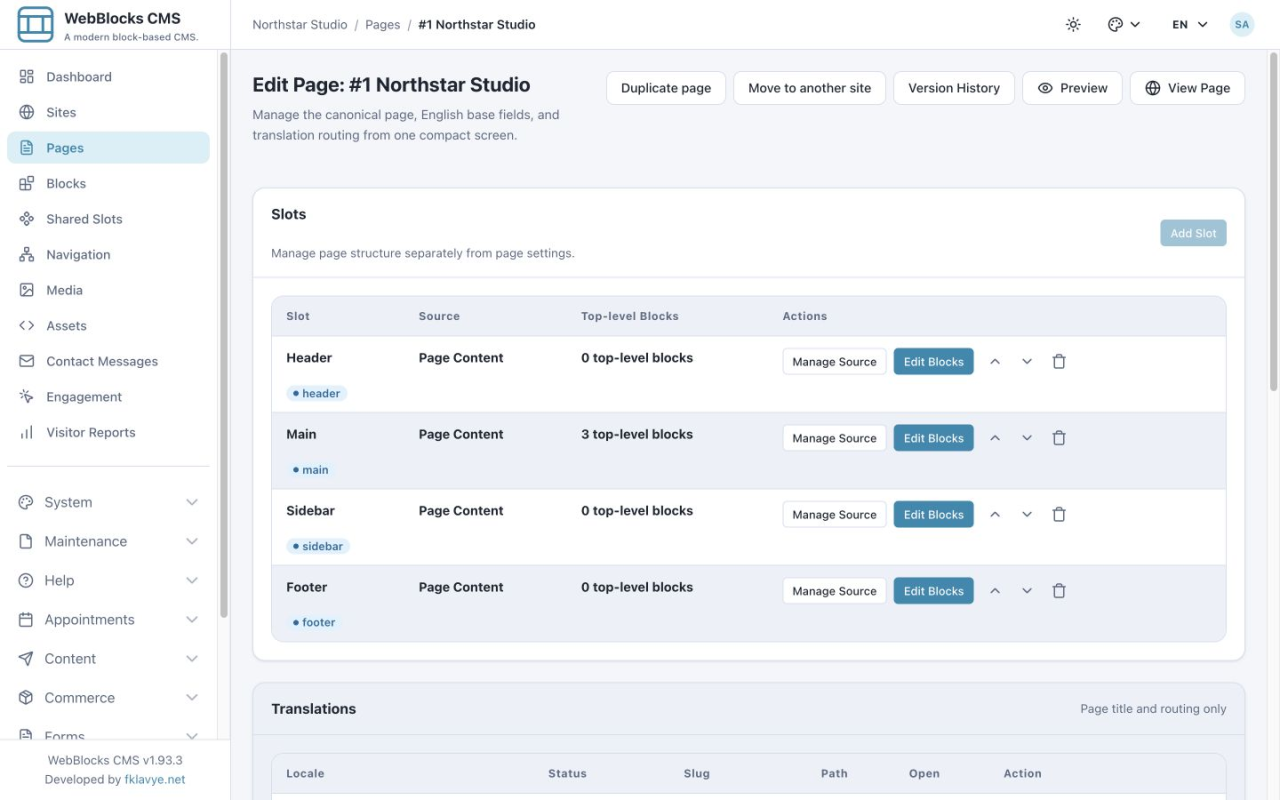
Task: Move the Footer slot up
Action: pyautogui.click(x=995, y=591)
